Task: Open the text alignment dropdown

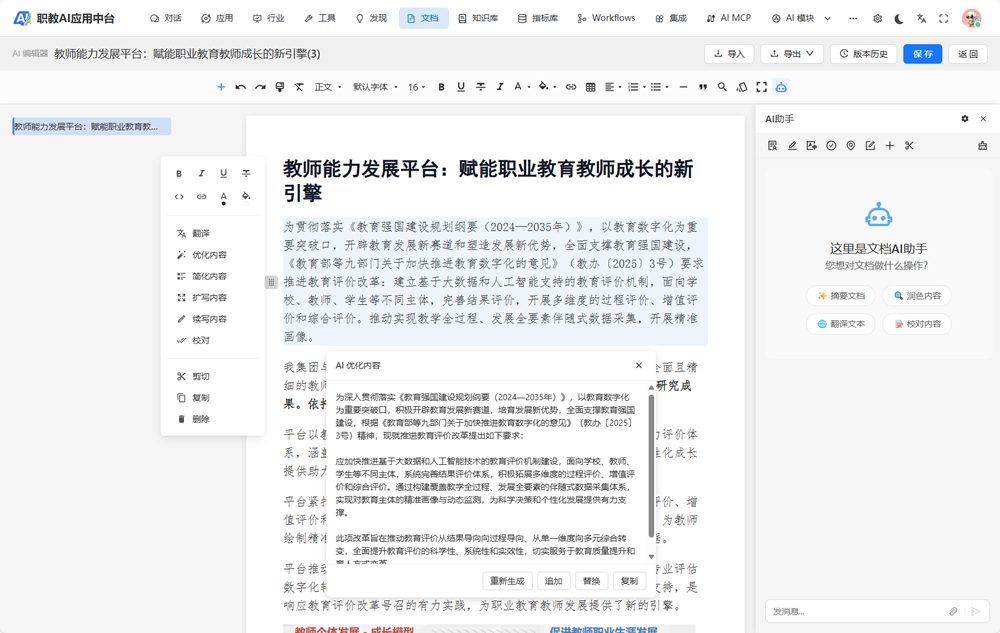Action: 613,87
